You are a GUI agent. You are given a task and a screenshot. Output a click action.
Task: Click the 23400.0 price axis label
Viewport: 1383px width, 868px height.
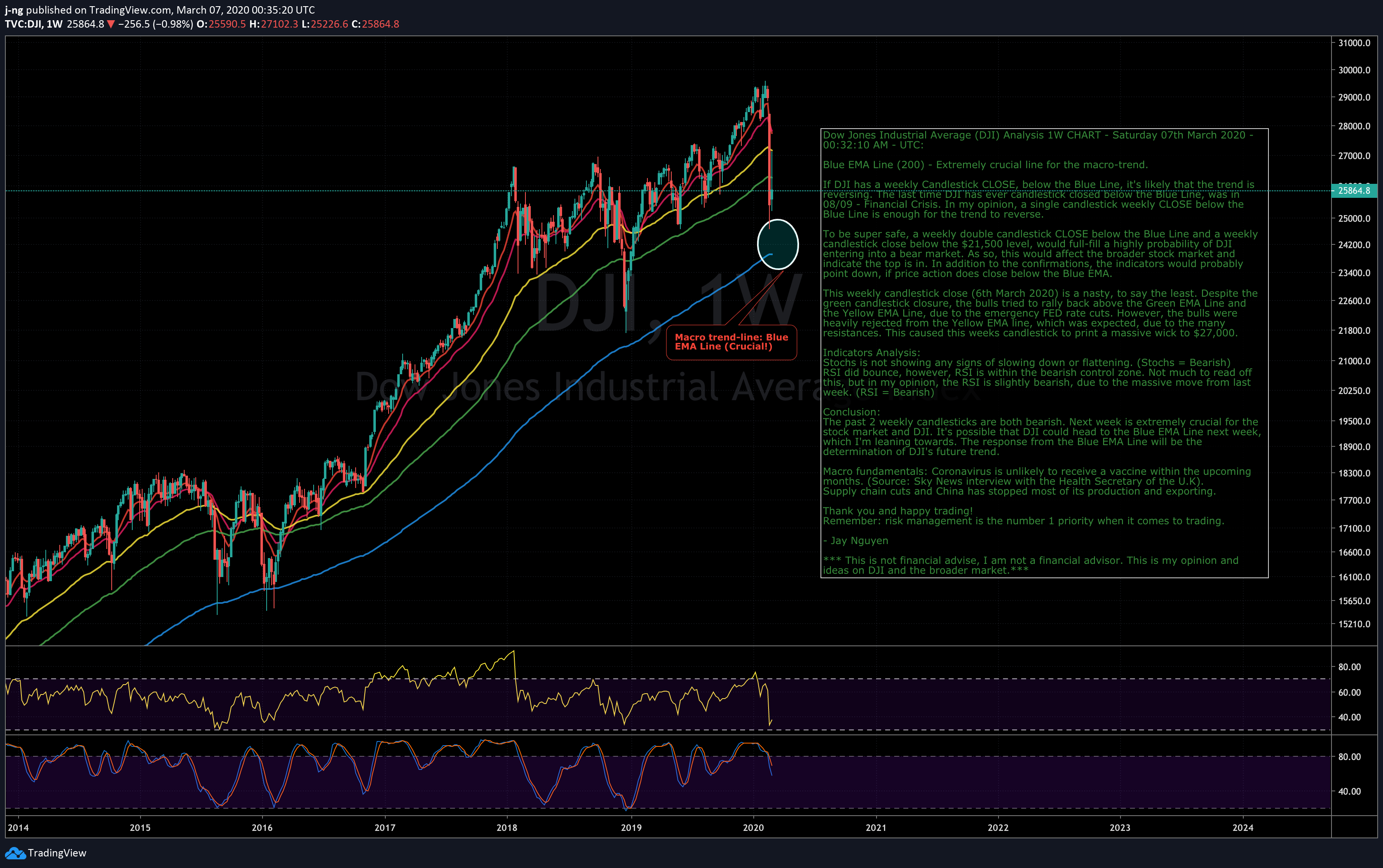click(1354, 273)
